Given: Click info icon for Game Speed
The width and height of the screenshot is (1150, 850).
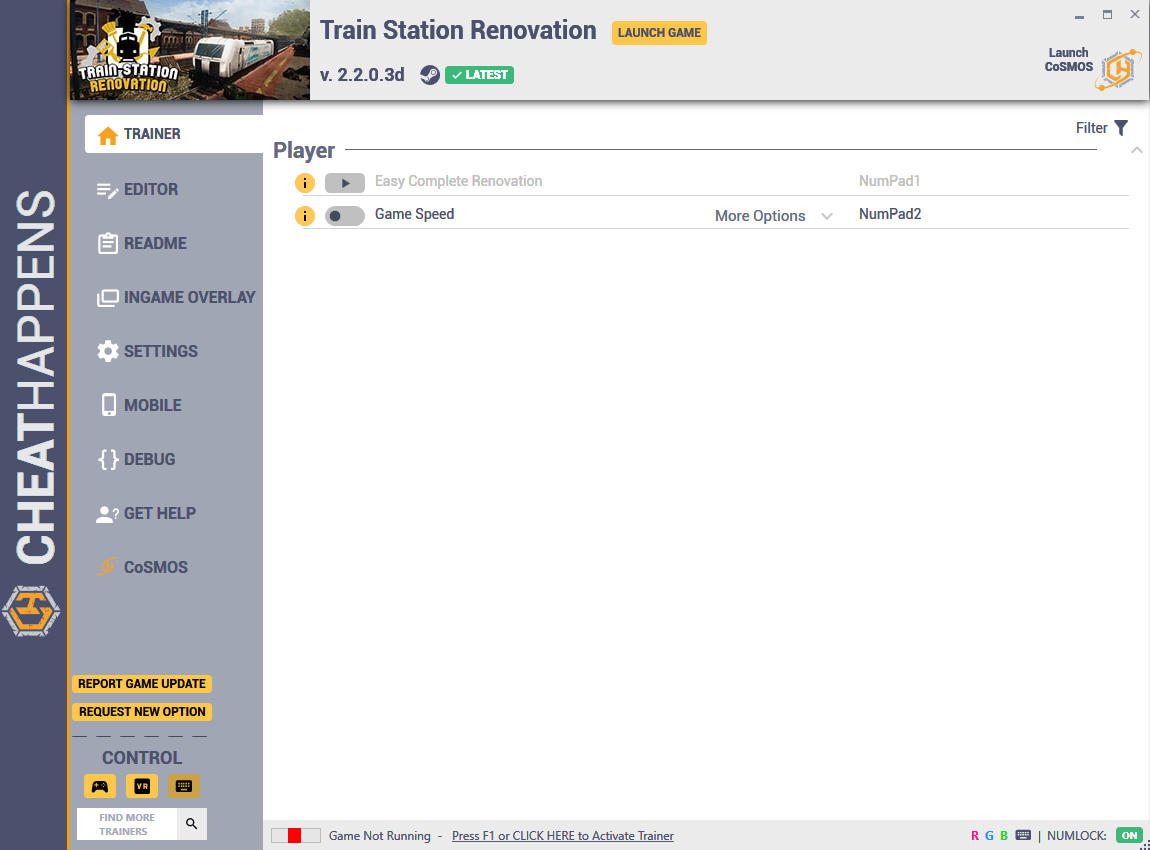Looking at the screenshot, I should pos(304,216).
